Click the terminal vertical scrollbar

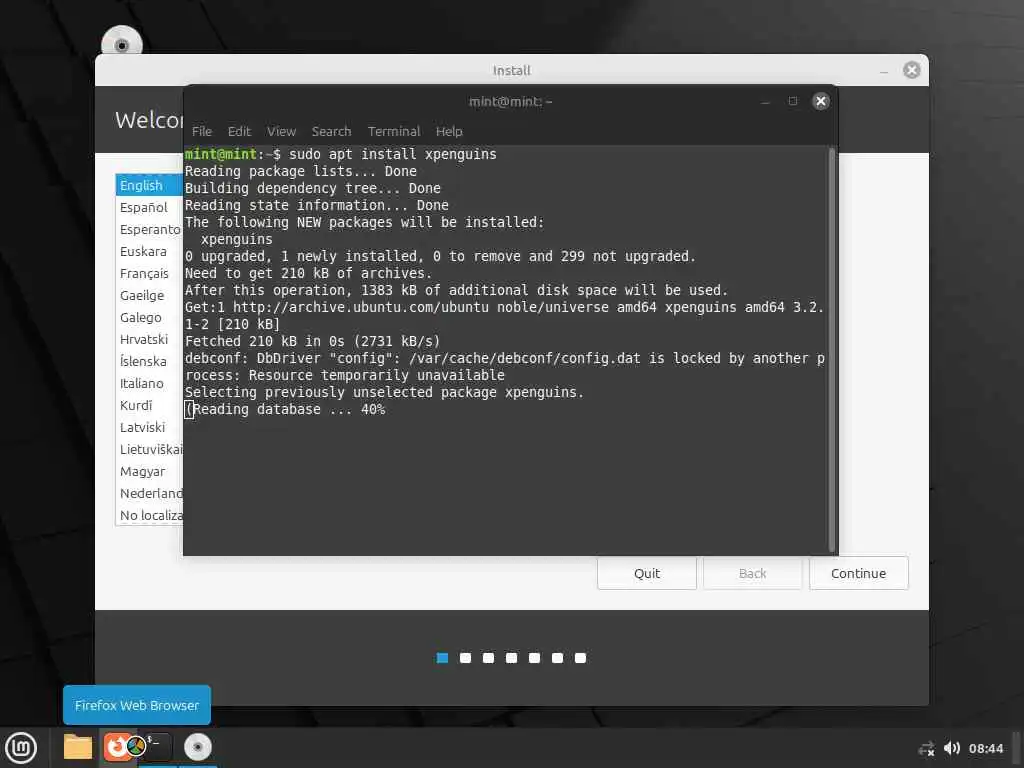tap(831, 349)
